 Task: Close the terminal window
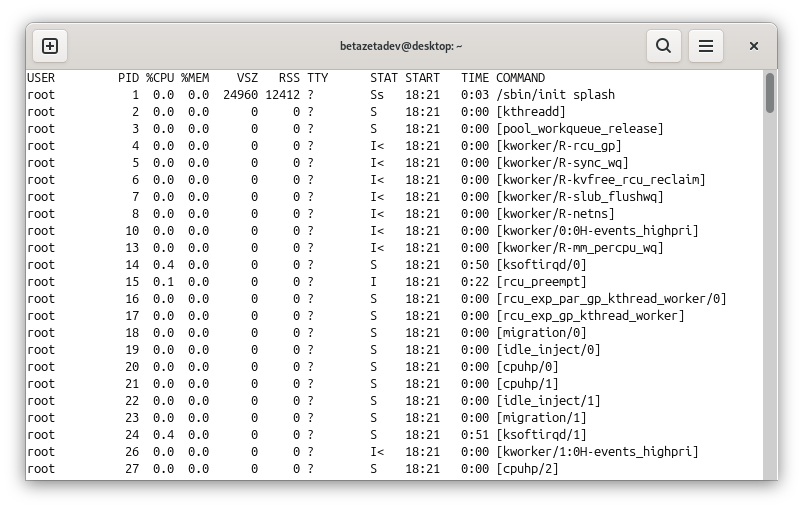(754, 46)
